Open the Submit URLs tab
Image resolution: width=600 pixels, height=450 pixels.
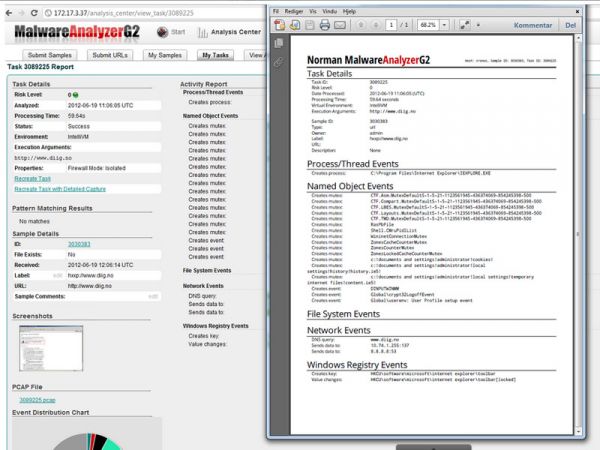(110, 55)
